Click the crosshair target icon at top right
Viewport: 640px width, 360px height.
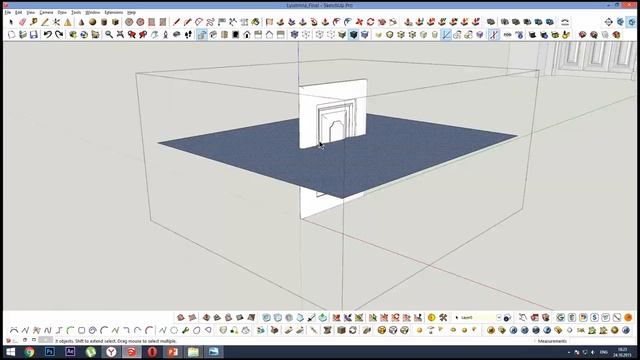[609, 22]
